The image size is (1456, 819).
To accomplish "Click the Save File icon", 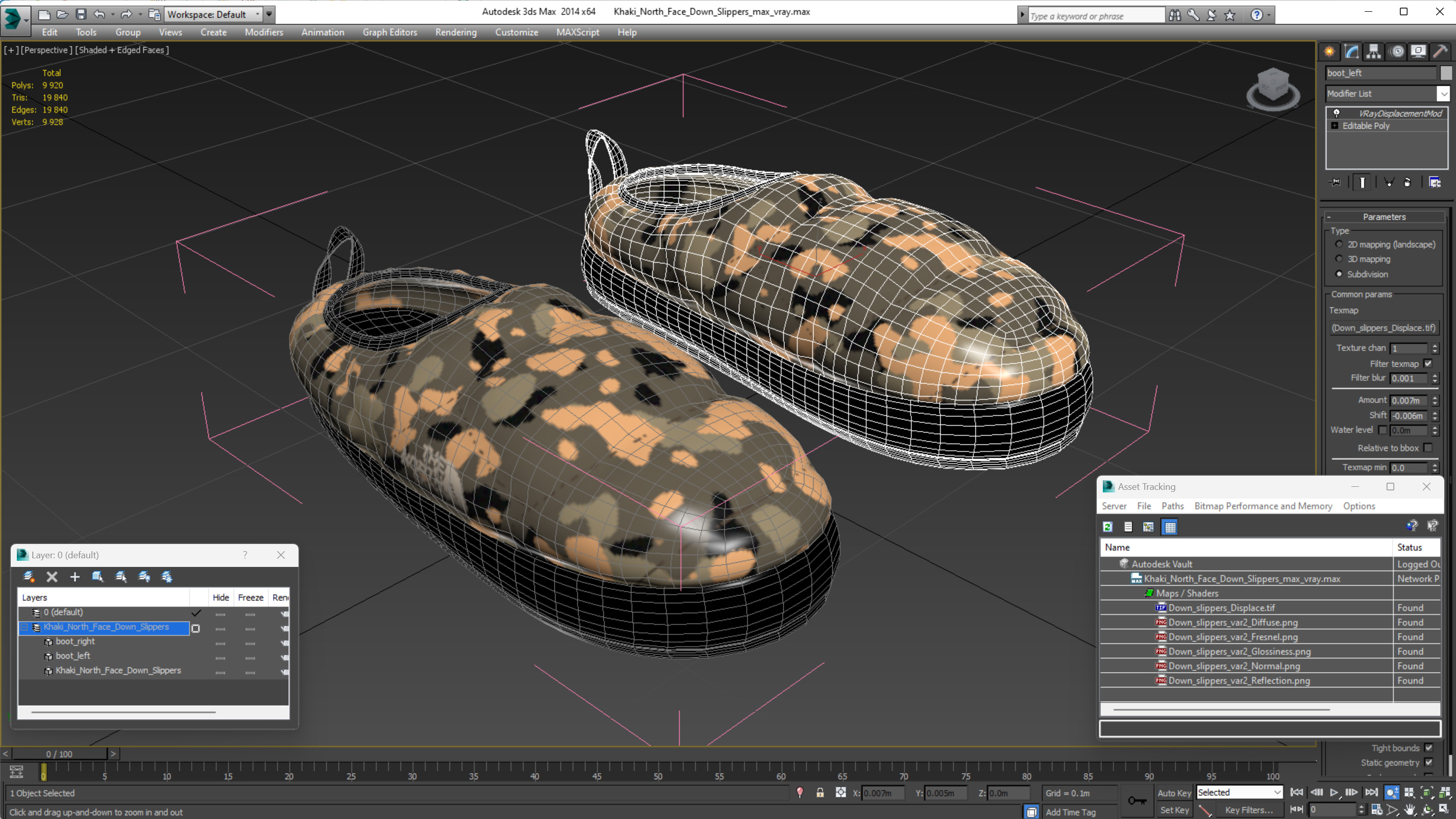I will pos(81,14).
